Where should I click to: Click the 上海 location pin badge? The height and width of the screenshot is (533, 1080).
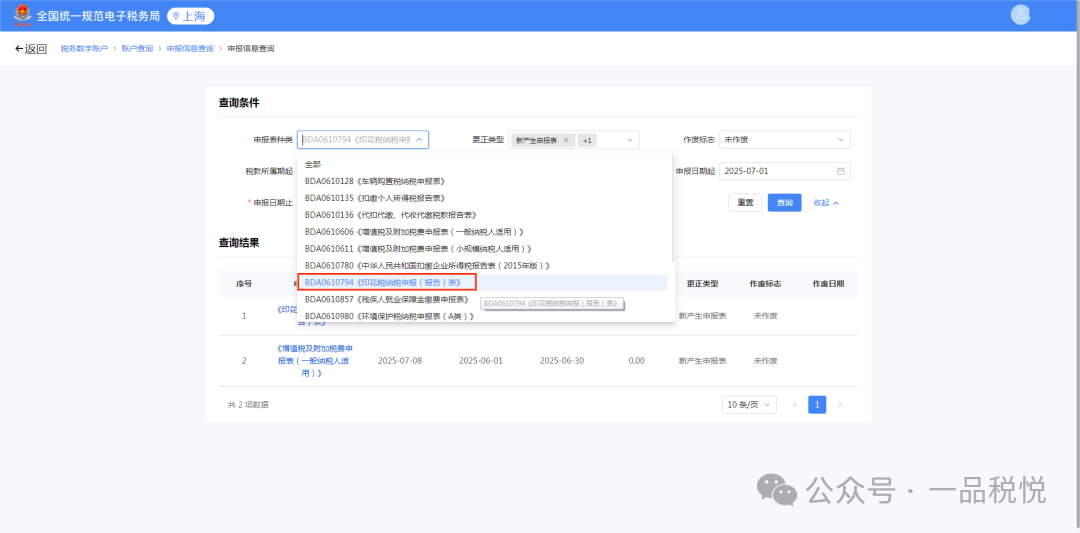190,16
